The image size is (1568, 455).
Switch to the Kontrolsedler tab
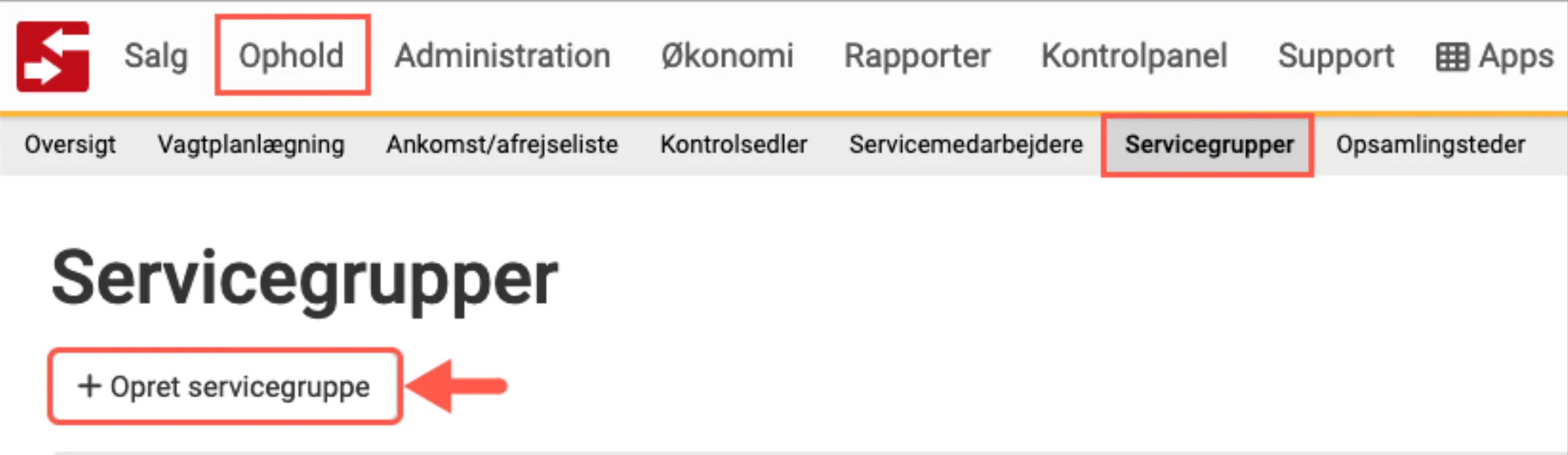pyautogui.click(x=734, y=144)
